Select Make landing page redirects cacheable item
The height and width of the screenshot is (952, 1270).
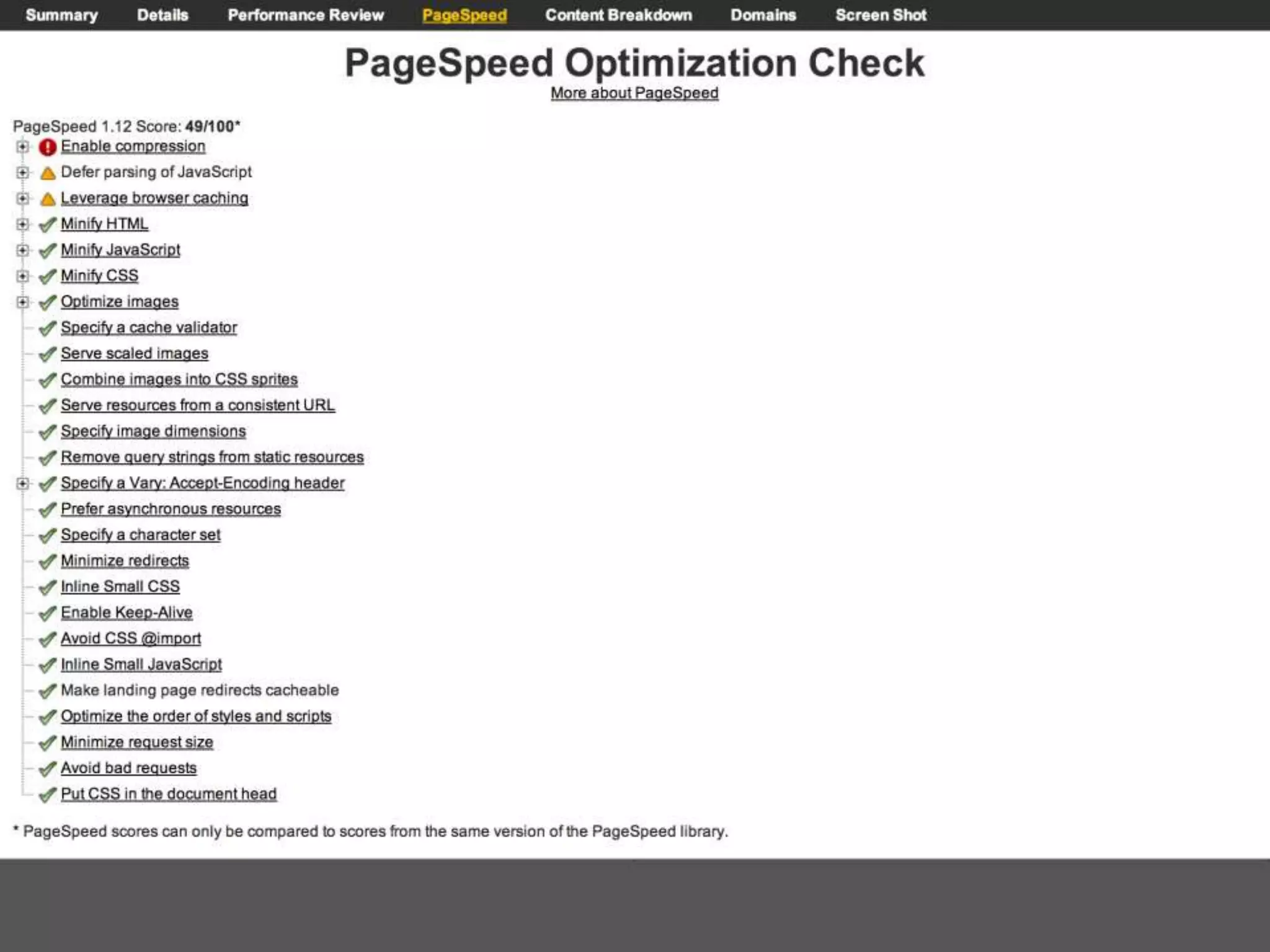200,690
